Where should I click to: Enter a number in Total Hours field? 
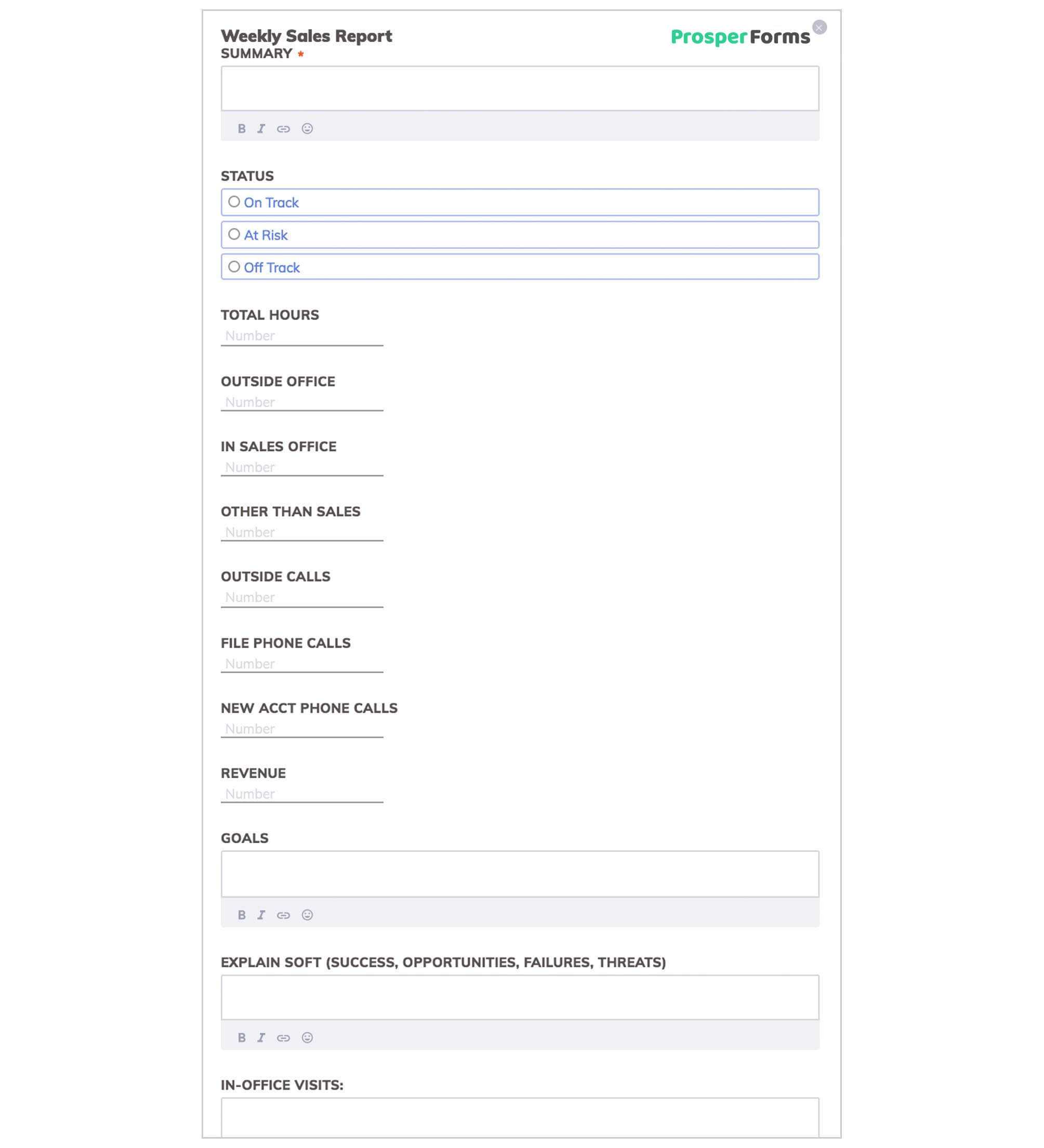click(303, 335)
